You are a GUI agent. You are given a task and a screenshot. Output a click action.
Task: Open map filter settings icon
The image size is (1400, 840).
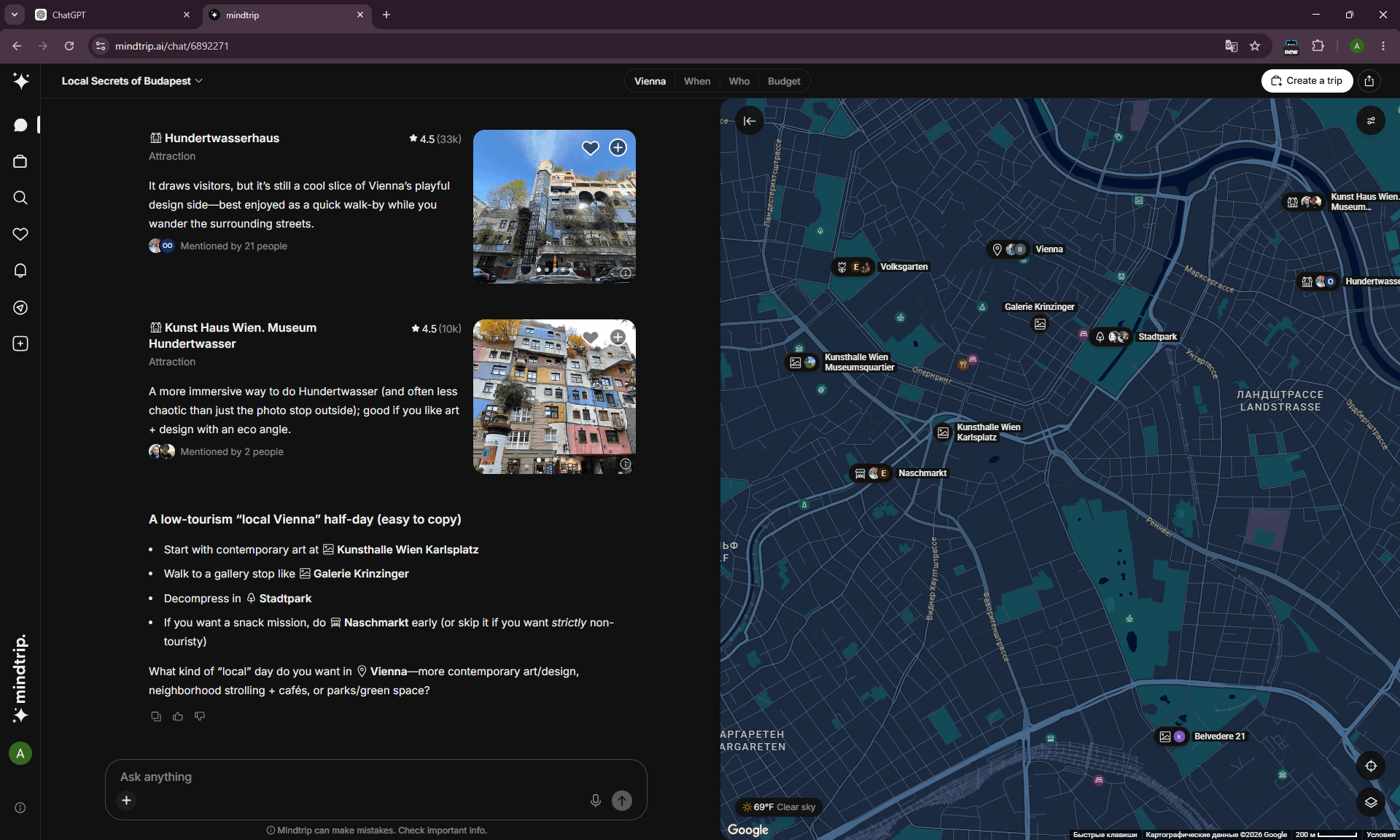tap(1371, 121)
